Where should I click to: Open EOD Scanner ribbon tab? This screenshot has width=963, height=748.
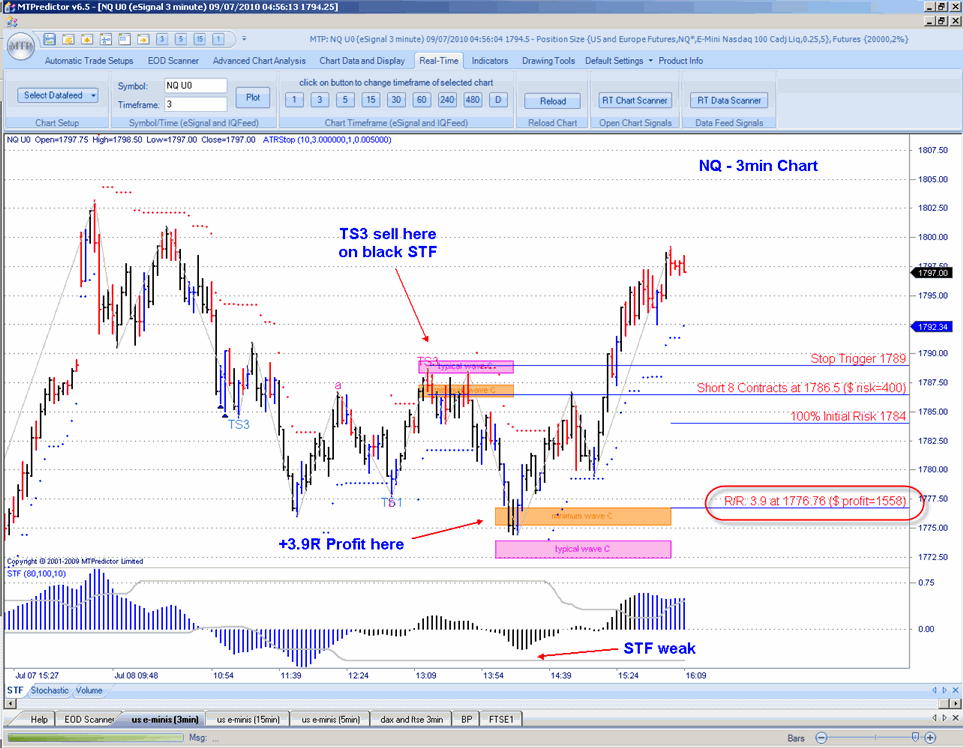click(173, 61)
